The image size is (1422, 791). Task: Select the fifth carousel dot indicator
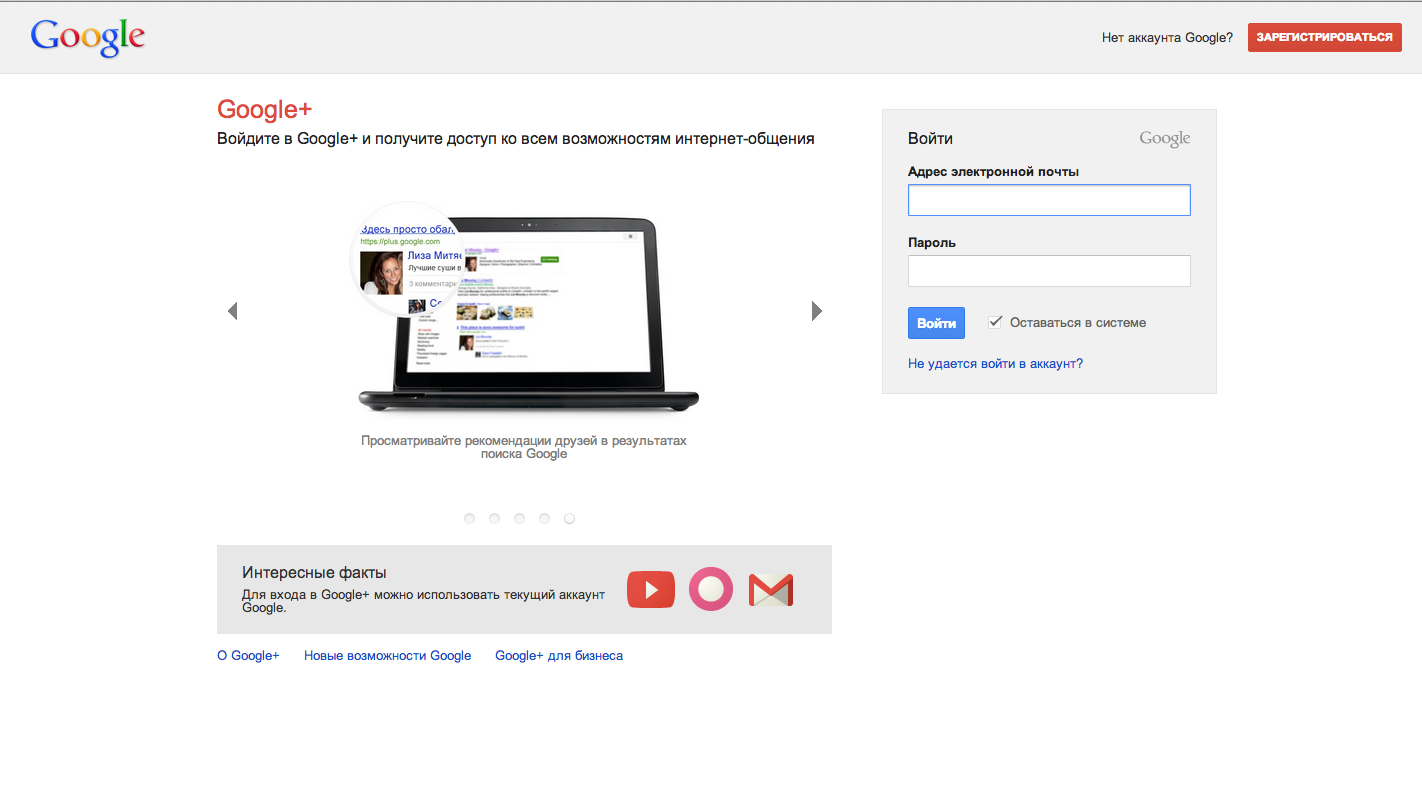coord(570,518)
